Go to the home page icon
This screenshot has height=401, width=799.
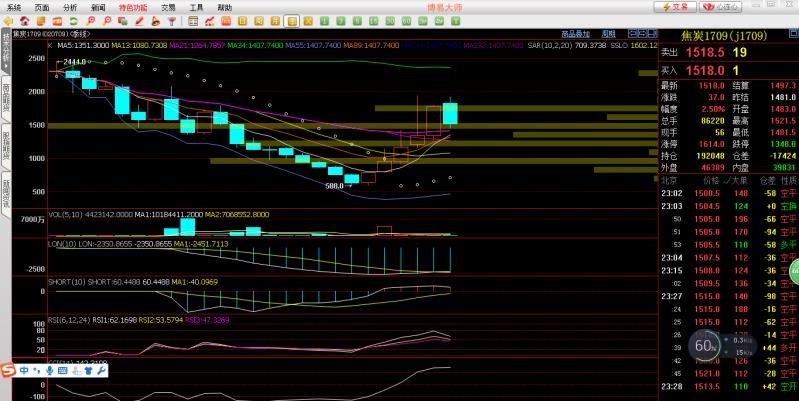[24, 21]
